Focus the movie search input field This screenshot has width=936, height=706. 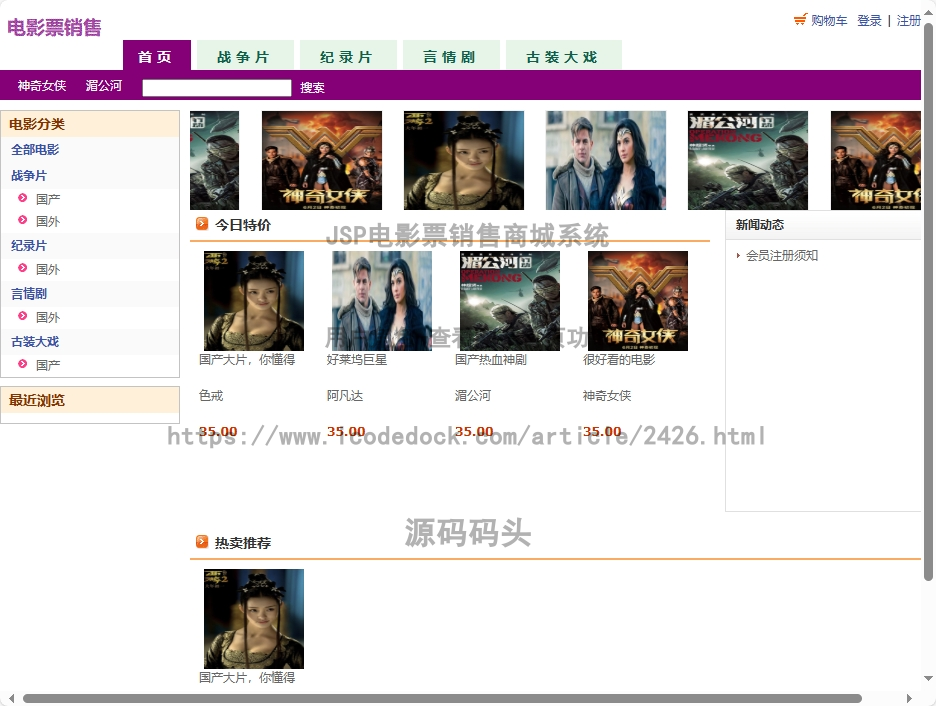pos(217,88)
